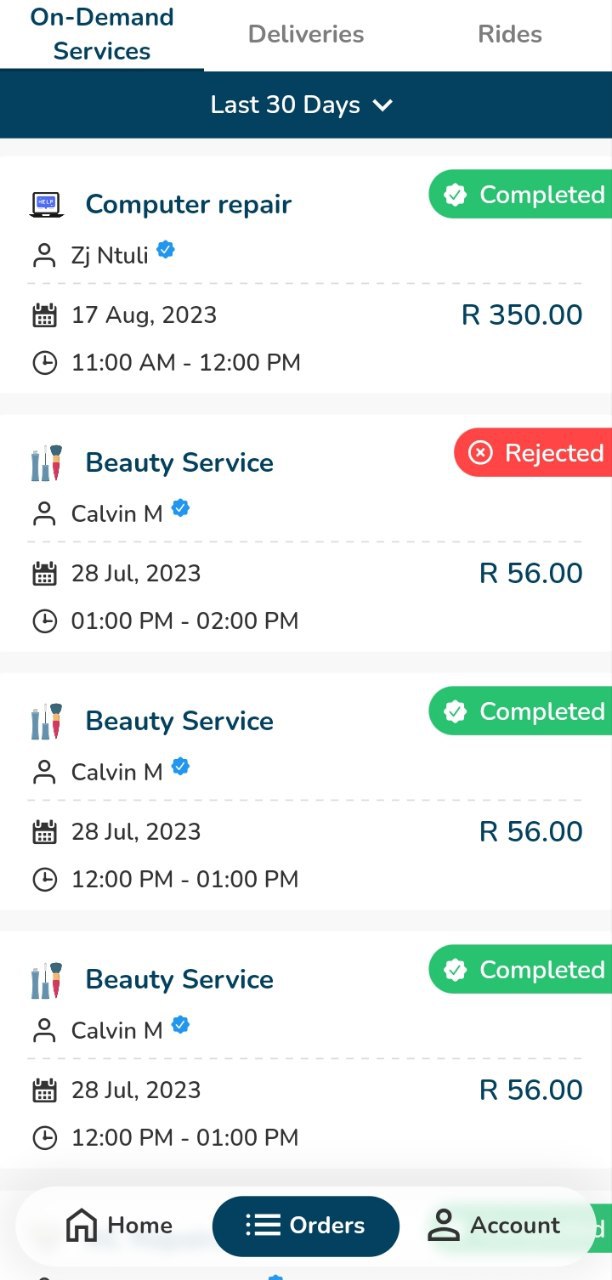Click the verified badge next to Zj Ntuli

[166, 251]
